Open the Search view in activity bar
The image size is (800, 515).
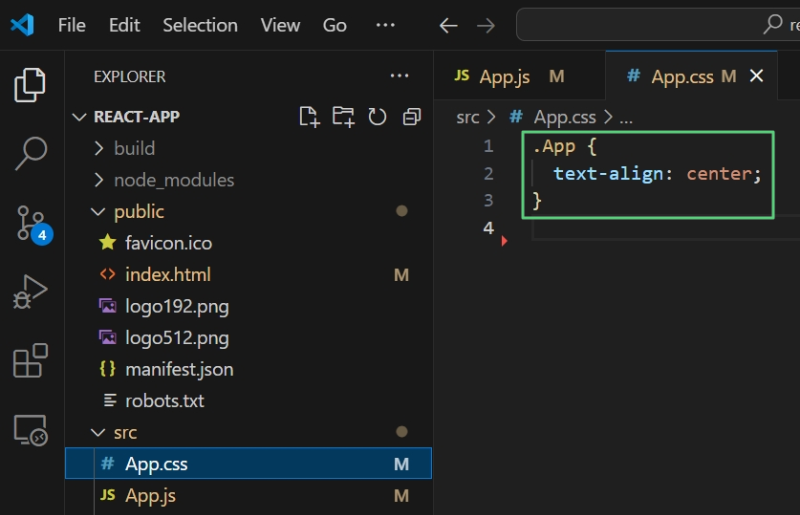tap(31, 153)
